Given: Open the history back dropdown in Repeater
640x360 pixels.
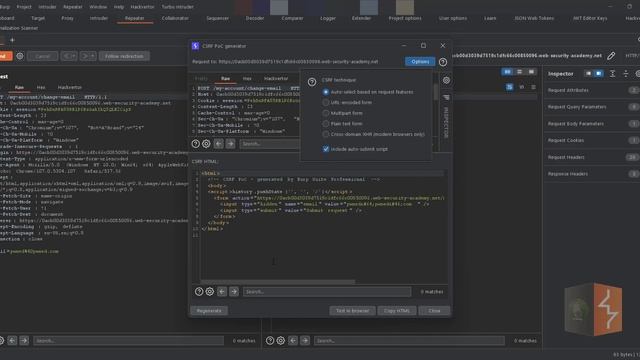Looking at the screenshot, I should [x=69, y=56].
